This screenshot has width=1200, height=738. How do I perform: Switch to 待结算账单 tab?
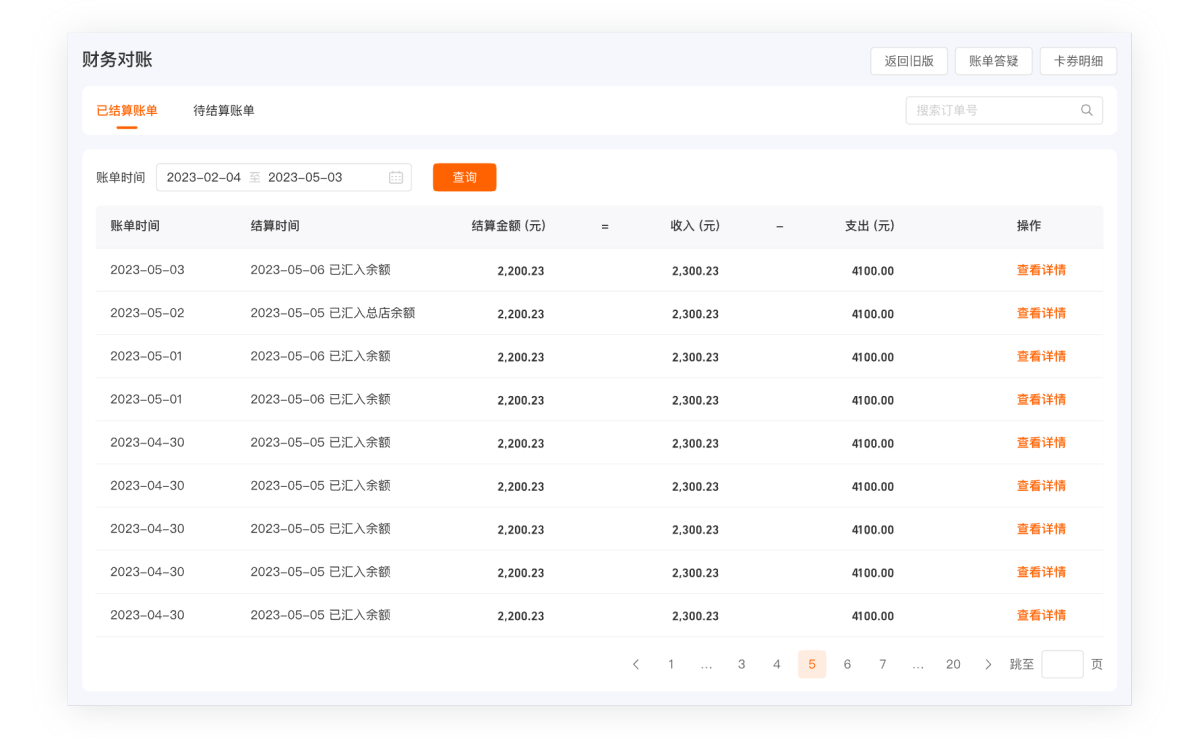coord(224,111)
